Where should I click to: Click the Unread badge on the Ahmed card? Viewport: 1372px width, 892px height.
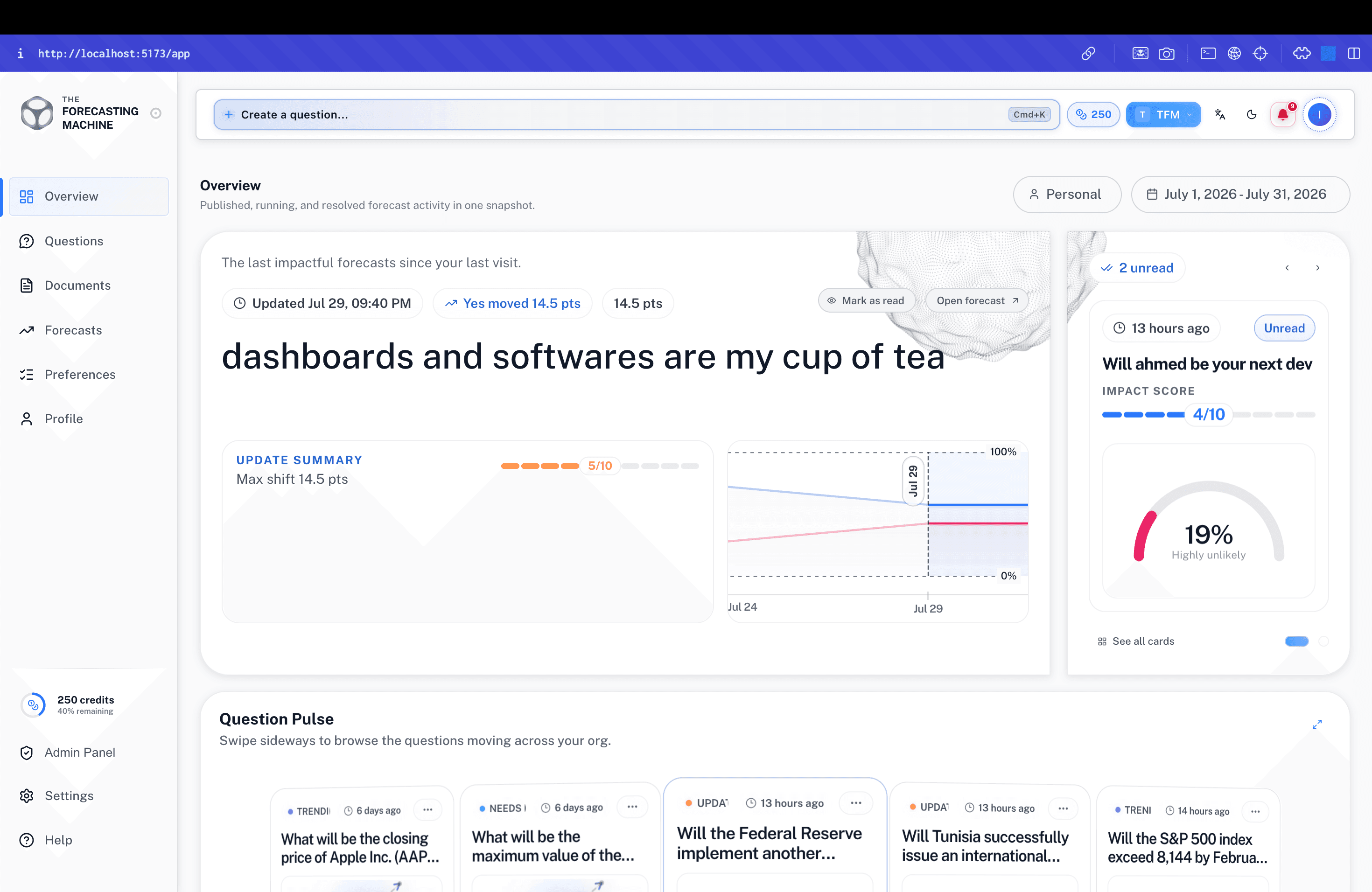(1284, 328)
